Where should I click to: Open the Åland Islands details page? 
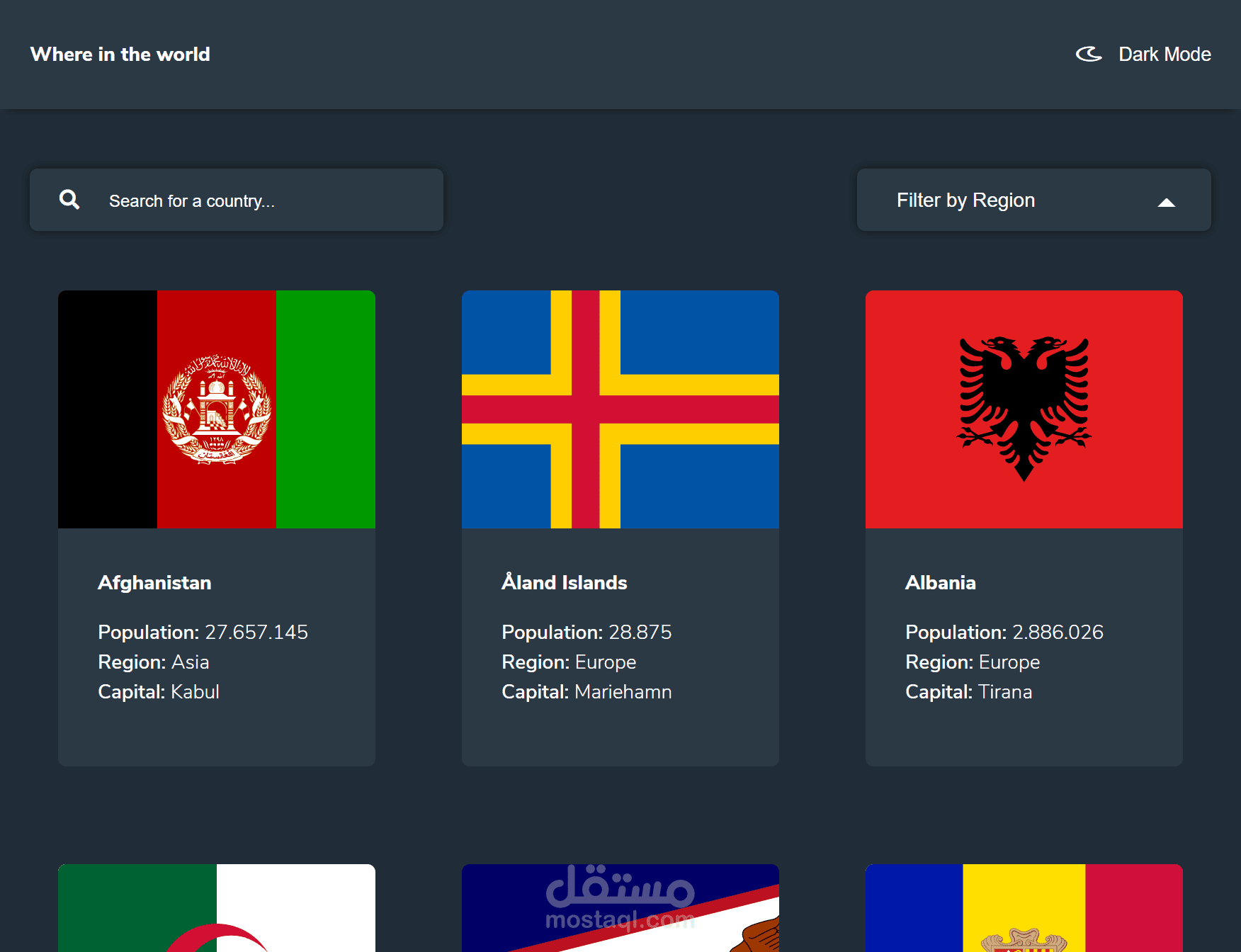pyautogui.click(x=620, y=528)
